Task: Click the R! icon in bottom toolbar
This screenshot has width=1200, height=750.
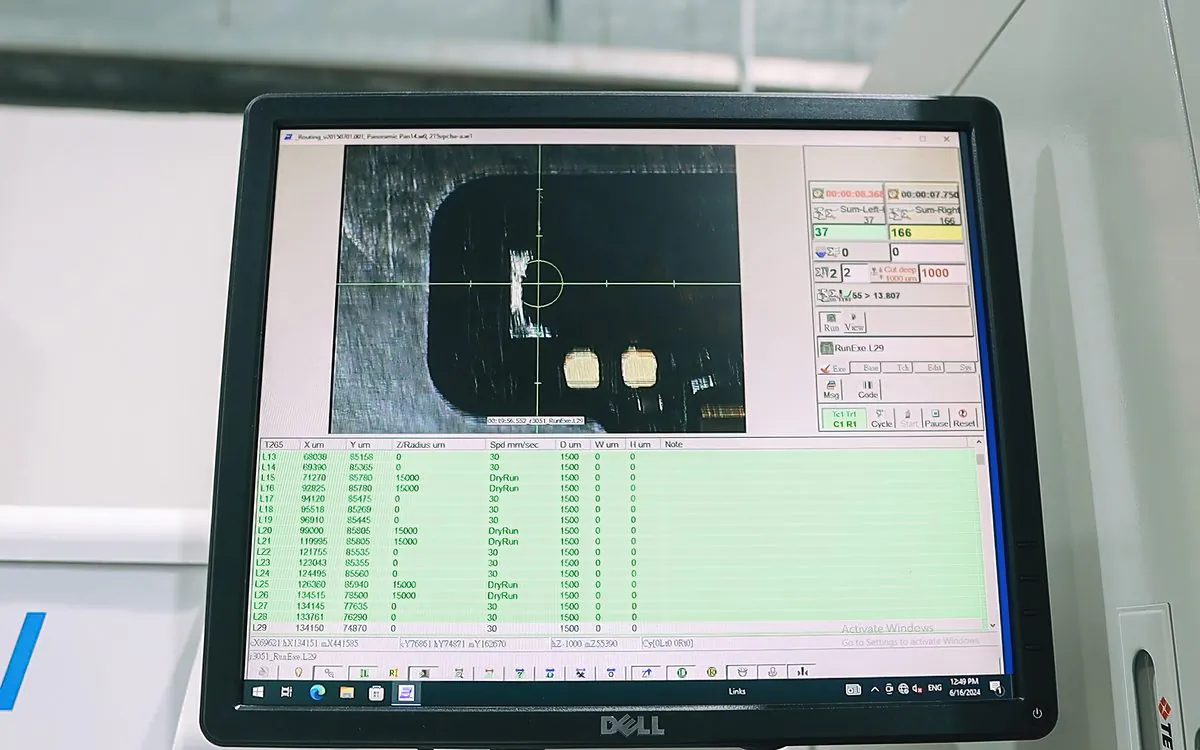Action: (393, 673)
